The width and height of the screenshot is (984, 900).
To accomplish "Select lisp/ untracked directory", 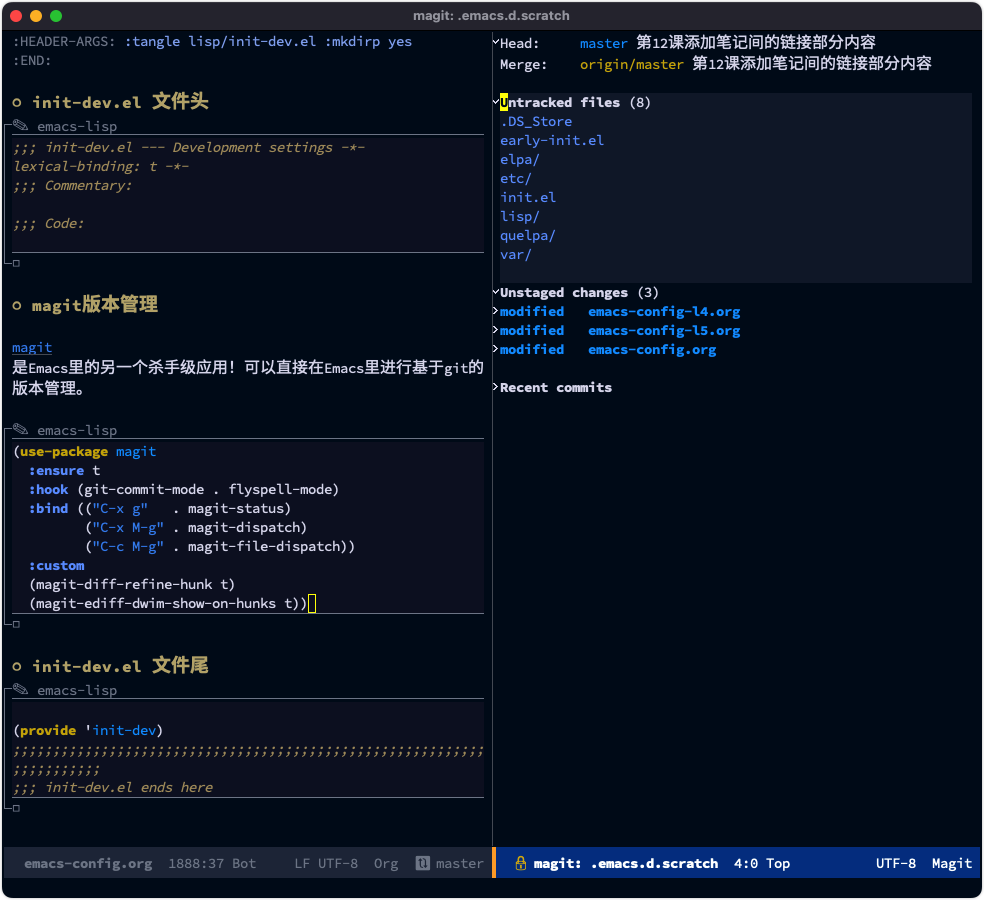I will click(520, 216).
